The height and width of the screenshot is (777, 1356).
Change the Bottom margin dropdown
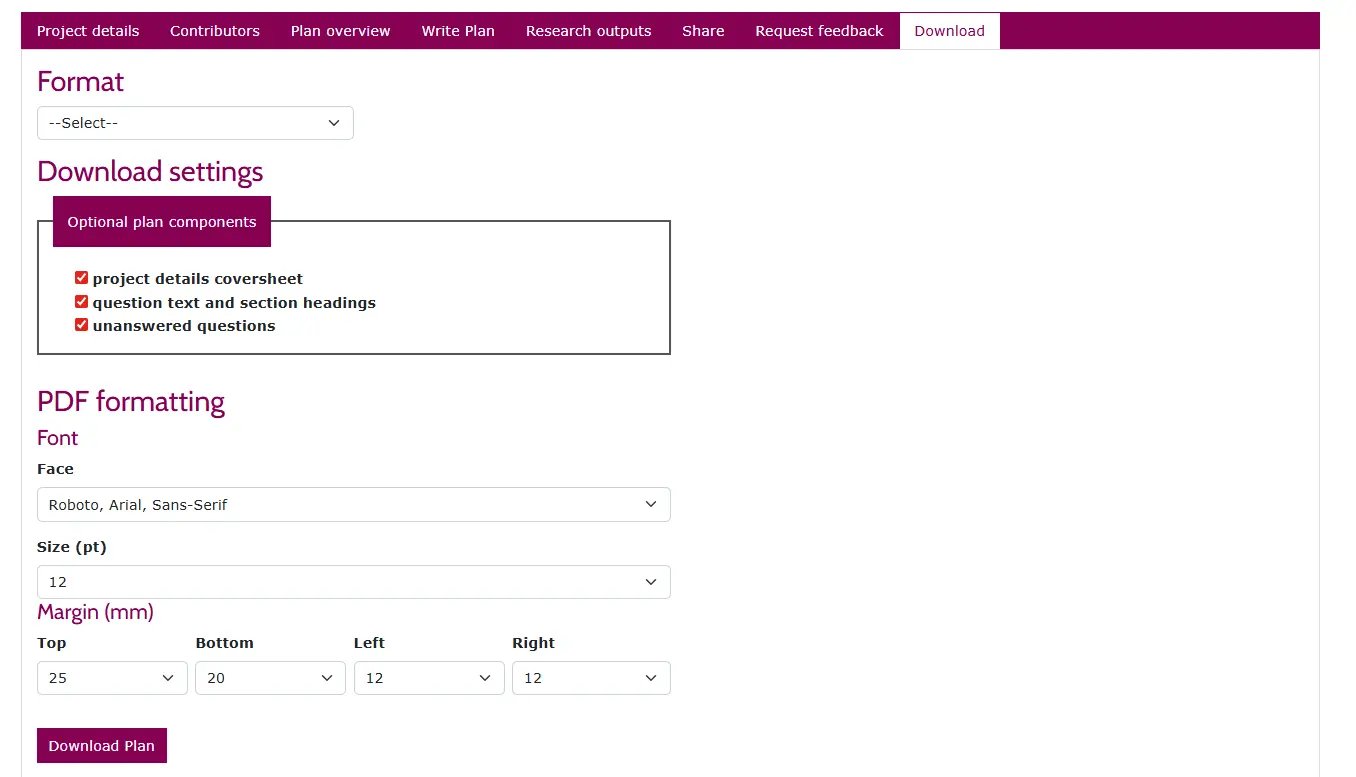(270, 678)
